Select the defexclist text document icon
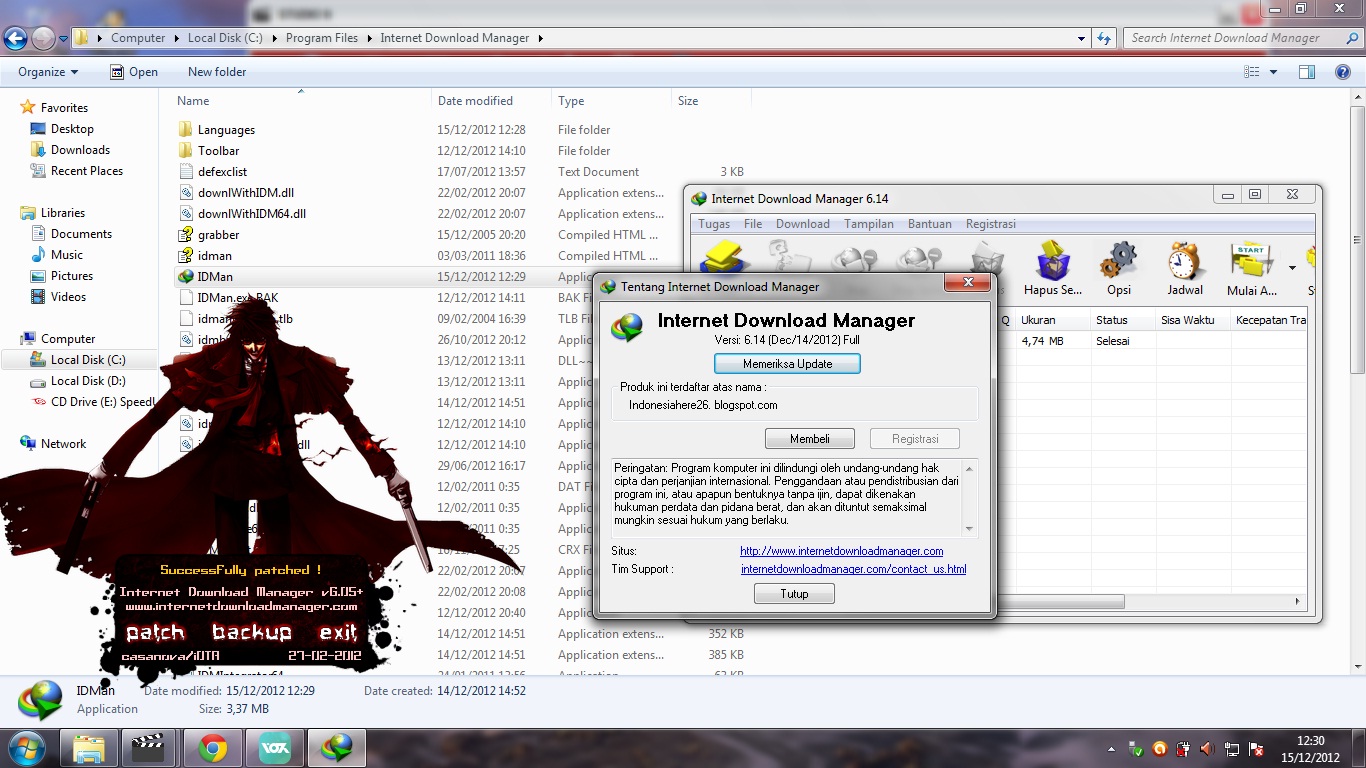 coord(185,172)
